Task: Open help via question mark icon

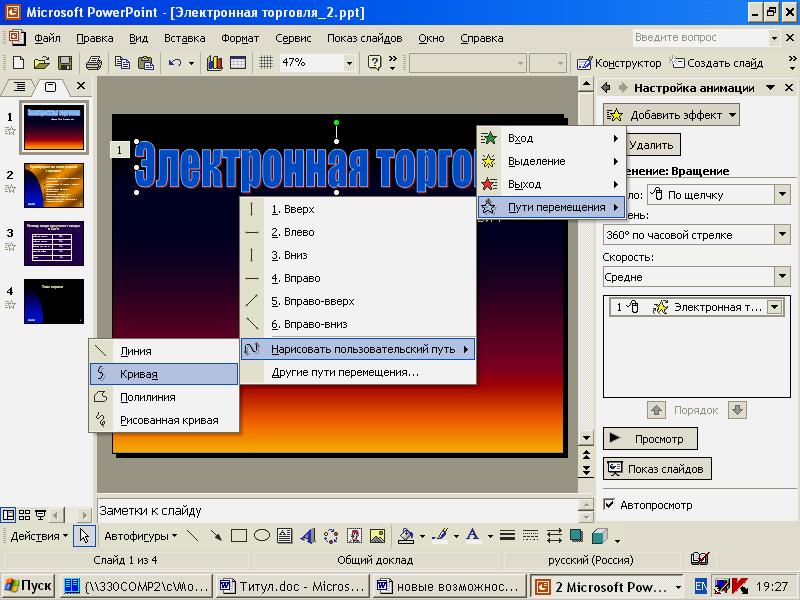Action: pyautogui.click(x=374, y=63)
